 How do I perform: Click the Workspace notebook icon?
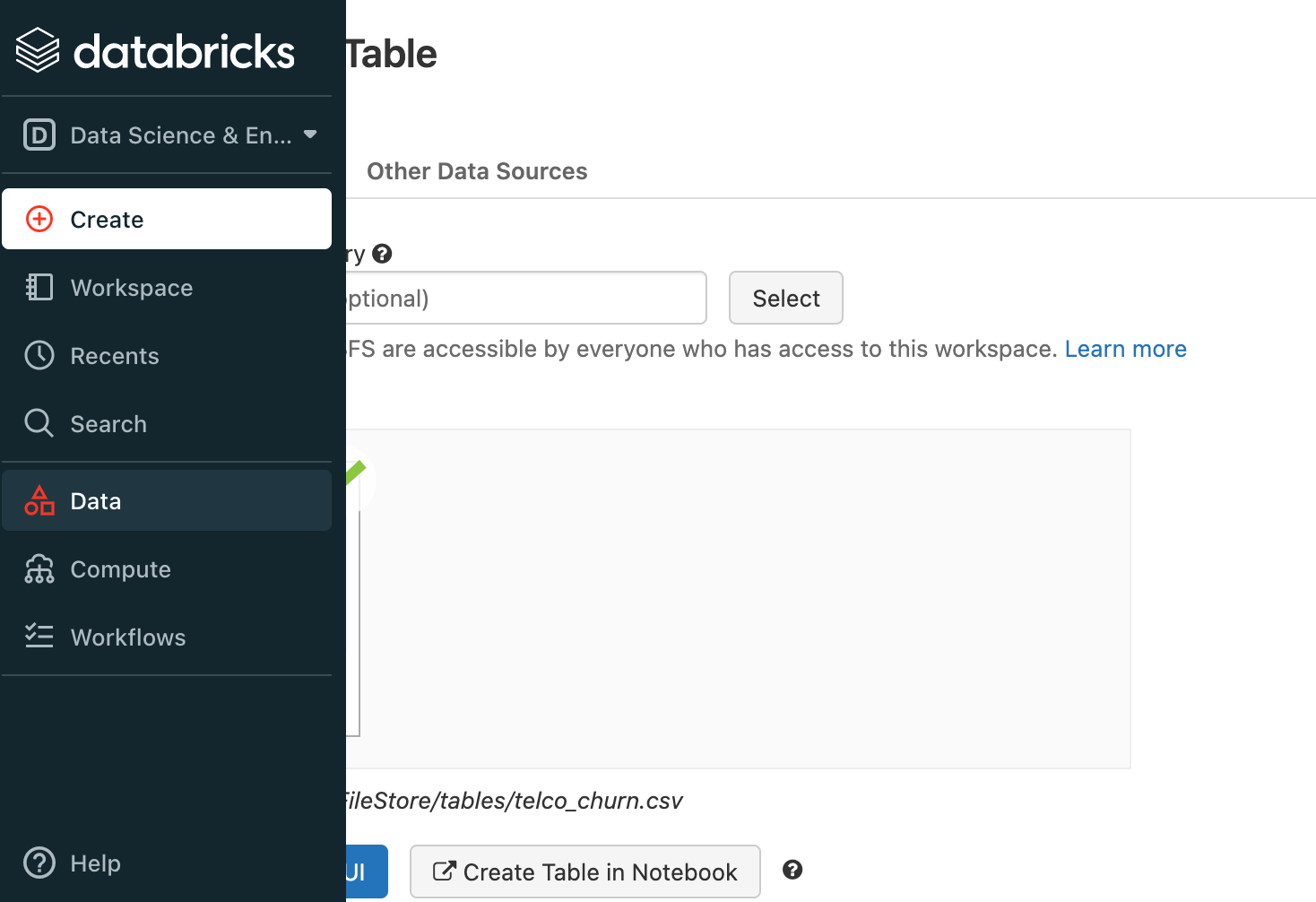click(39, 287)
